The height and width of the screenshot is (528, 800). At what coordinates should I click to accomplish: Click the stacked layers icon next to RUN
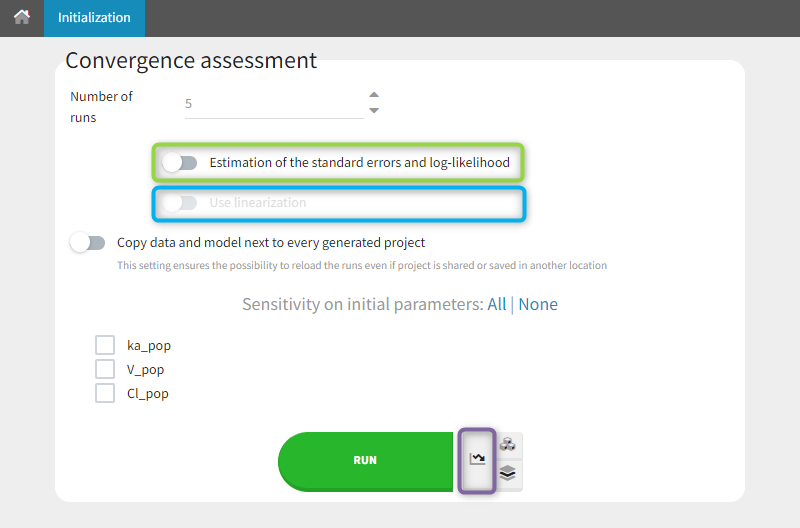coord(508,474)
